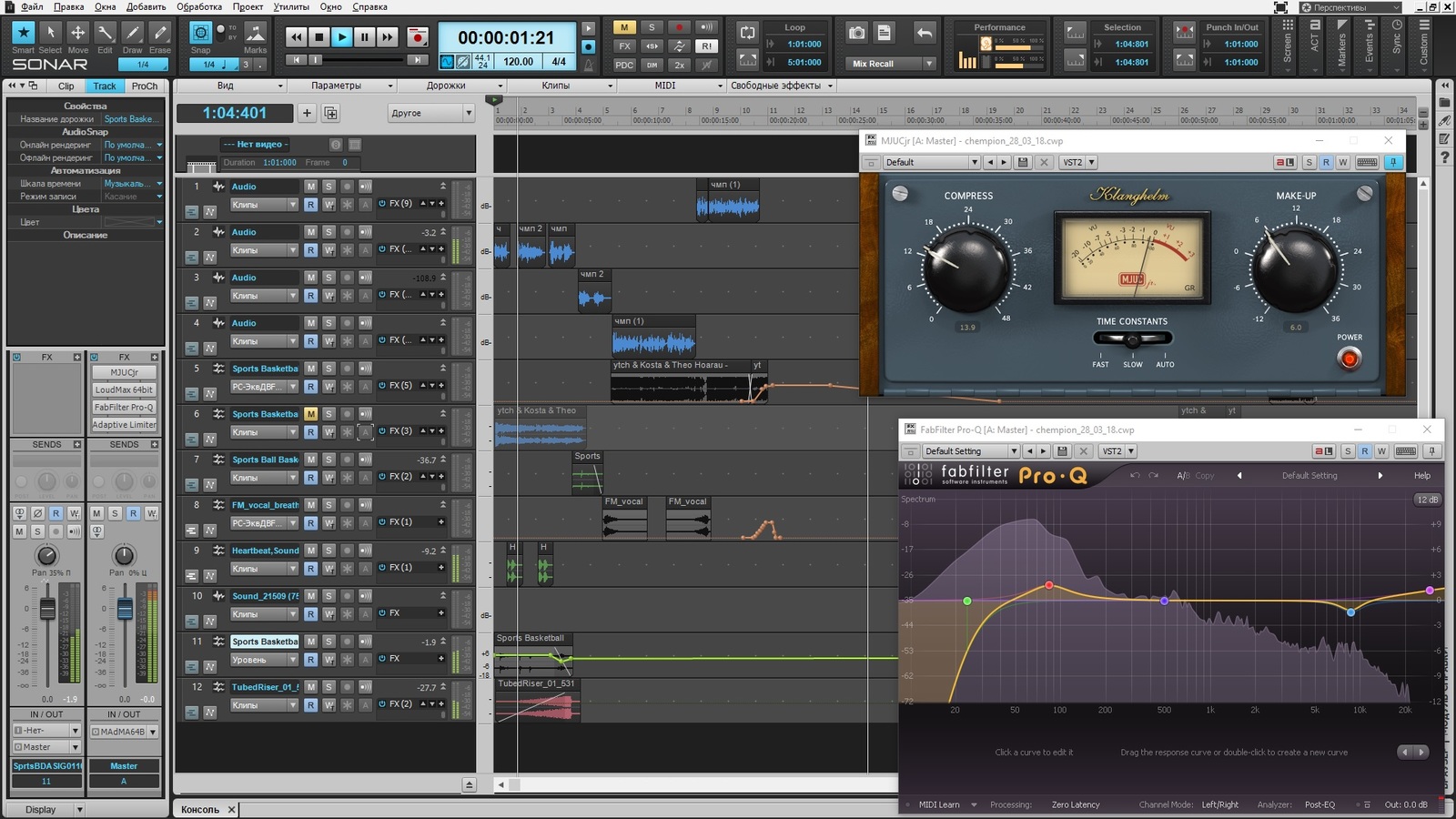Open the Правка menu

(69, 6)
